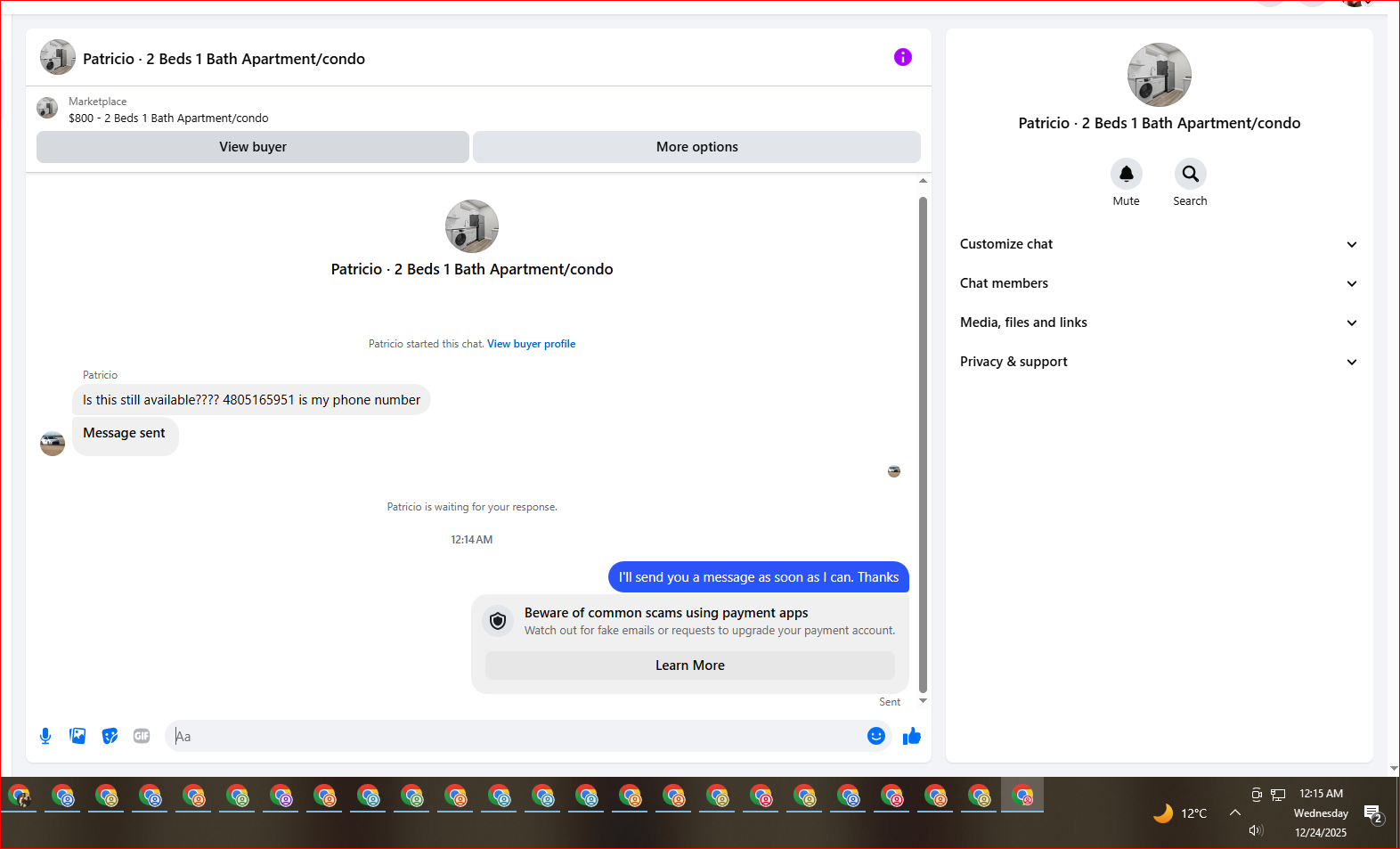Click the blue "I'll send you a message" bubble

coord(759,577)
